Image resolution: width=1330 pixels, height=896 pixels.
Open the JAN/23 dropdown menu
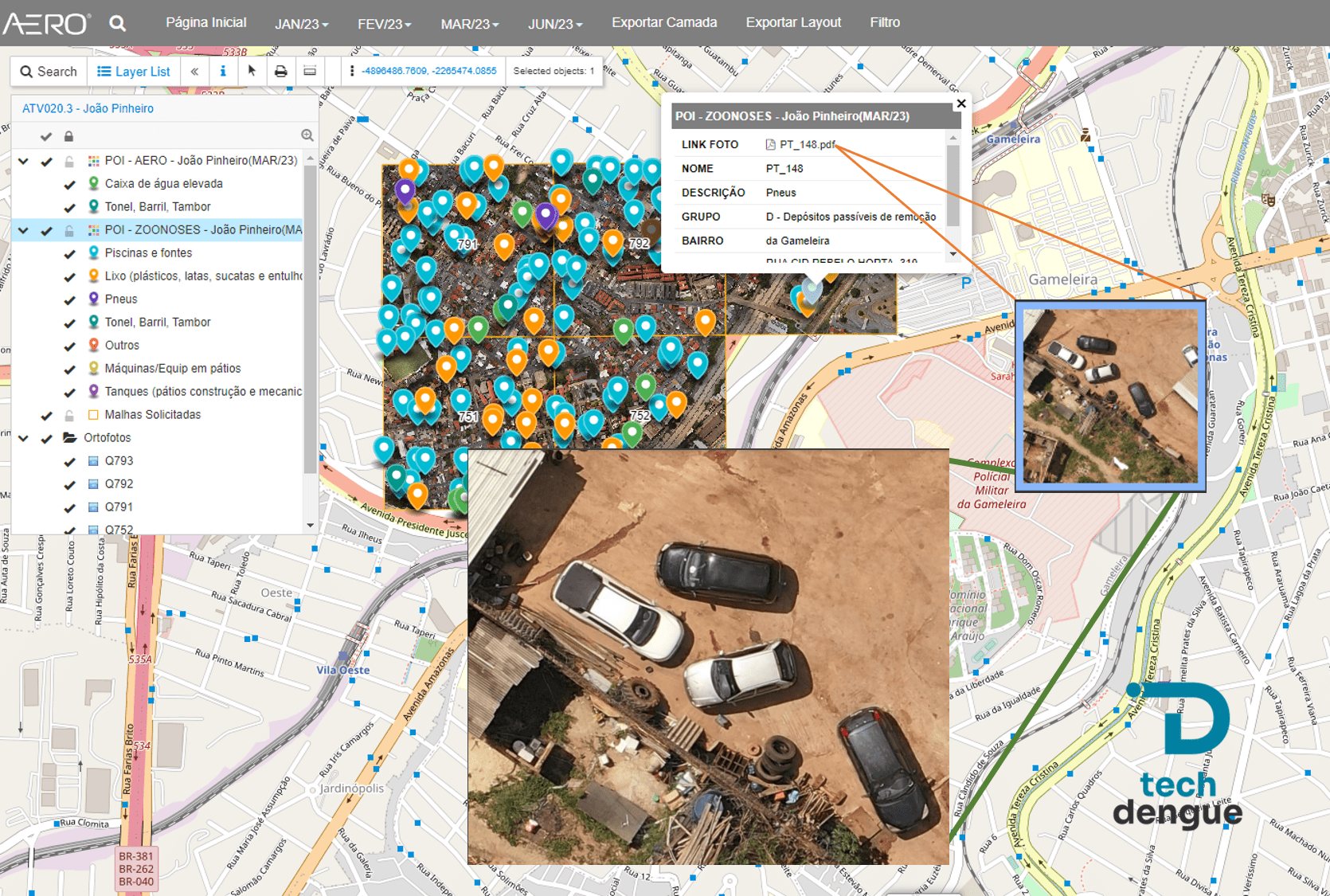(x=301, y=24)
